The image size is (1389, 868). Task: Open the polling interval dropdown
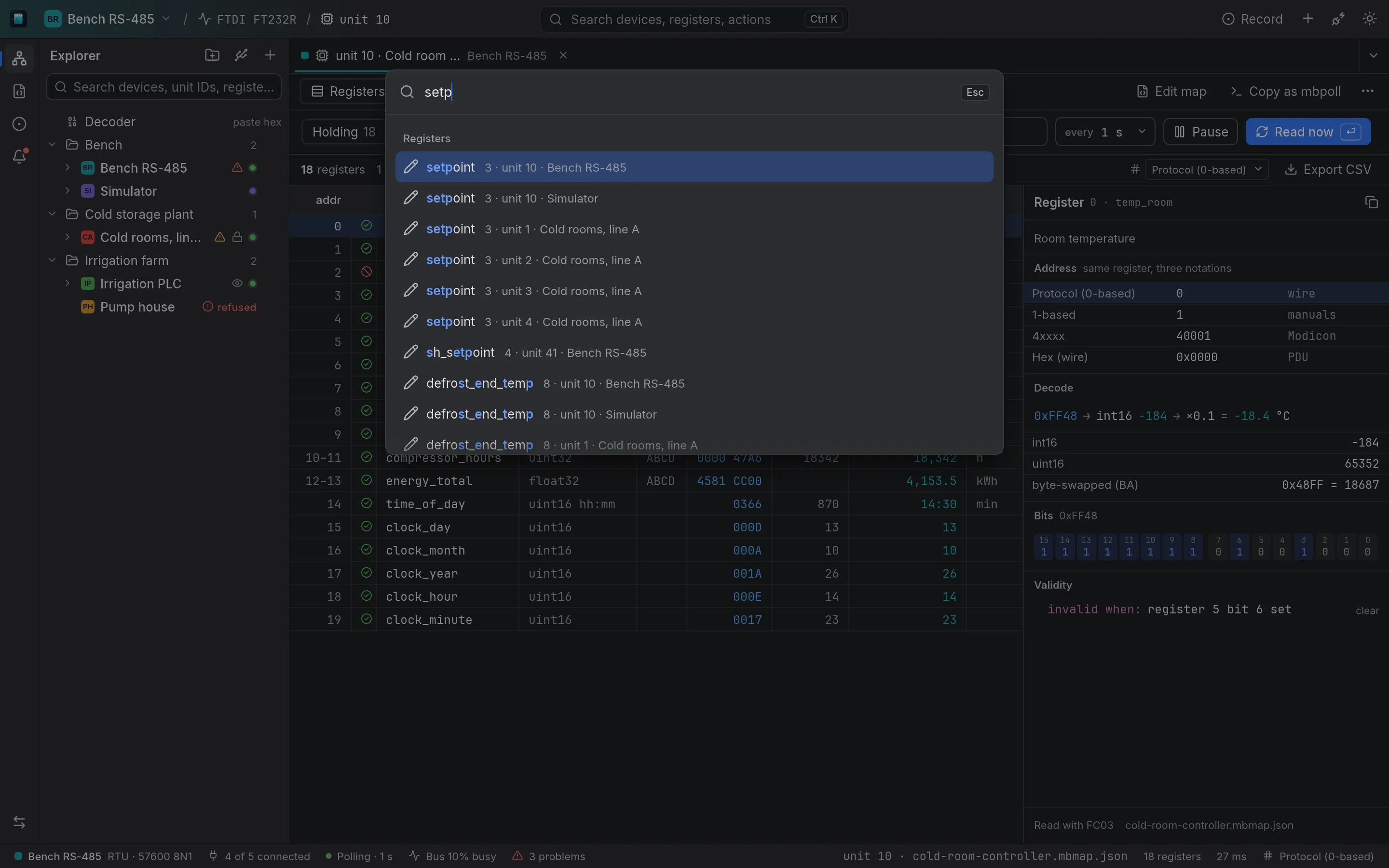coord(1105,132)
